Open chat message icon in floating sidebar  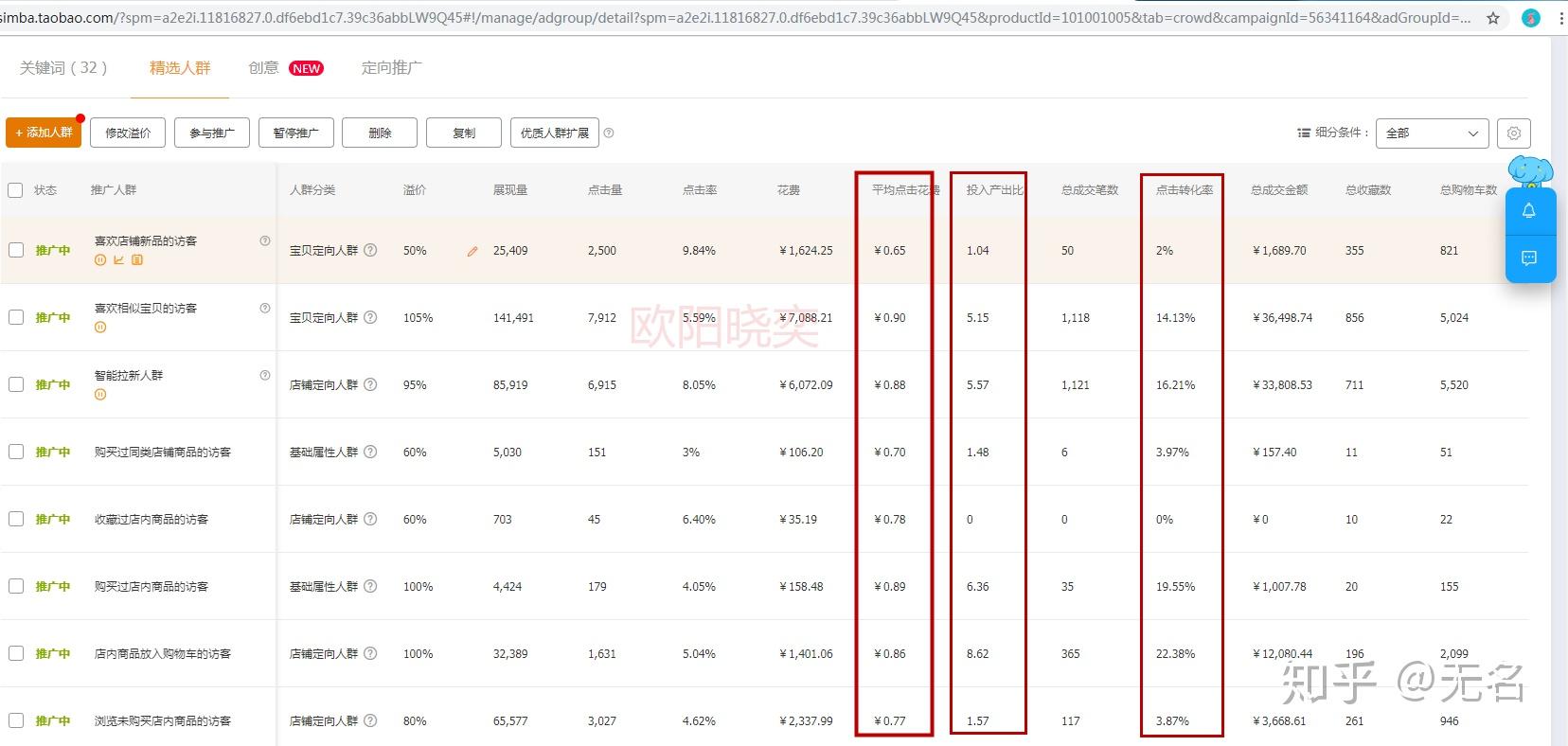pos(1529,258)
